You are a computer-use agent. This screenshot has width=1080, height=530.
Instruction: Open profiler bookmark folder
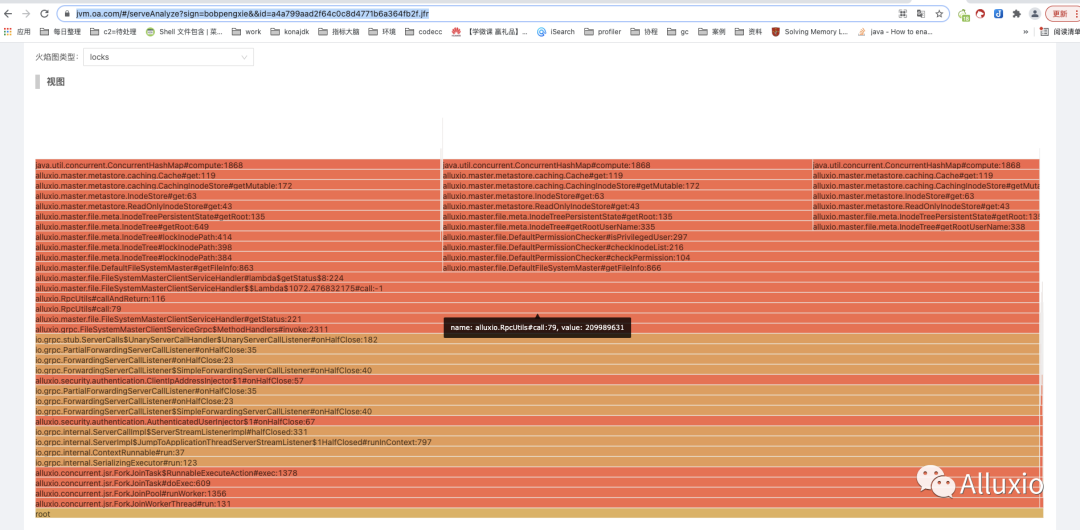click(x=603, y=32)
